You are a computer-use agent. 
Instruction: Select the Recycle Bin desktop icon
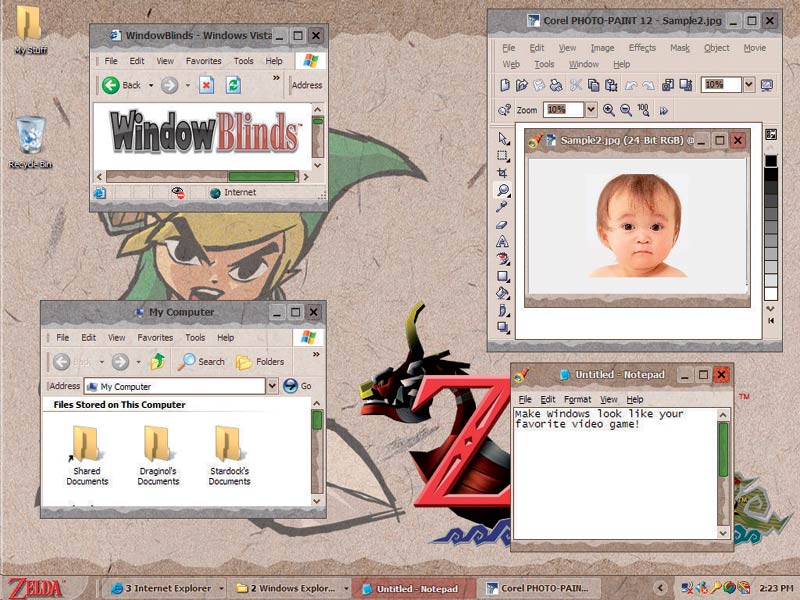click(x=31, y=143)
